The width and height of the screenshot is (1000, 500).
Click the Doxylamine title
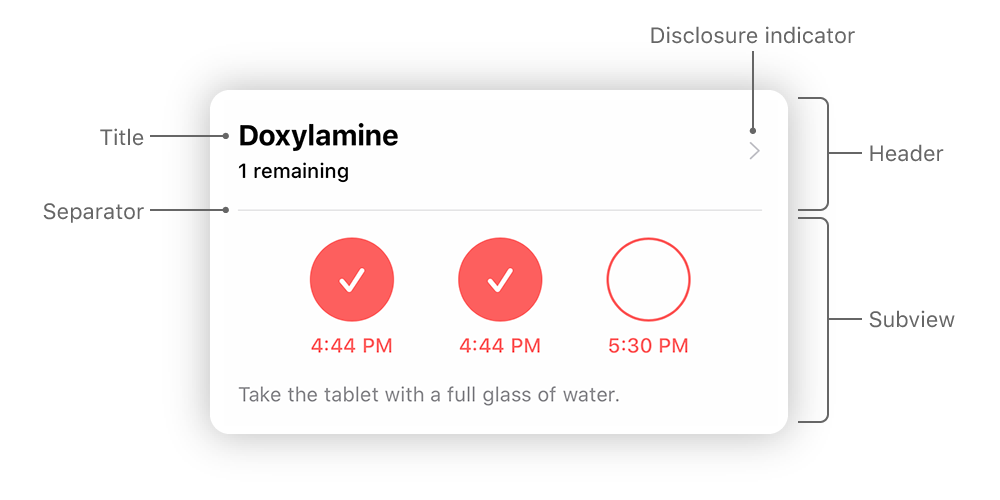click(x=318, y=135)
